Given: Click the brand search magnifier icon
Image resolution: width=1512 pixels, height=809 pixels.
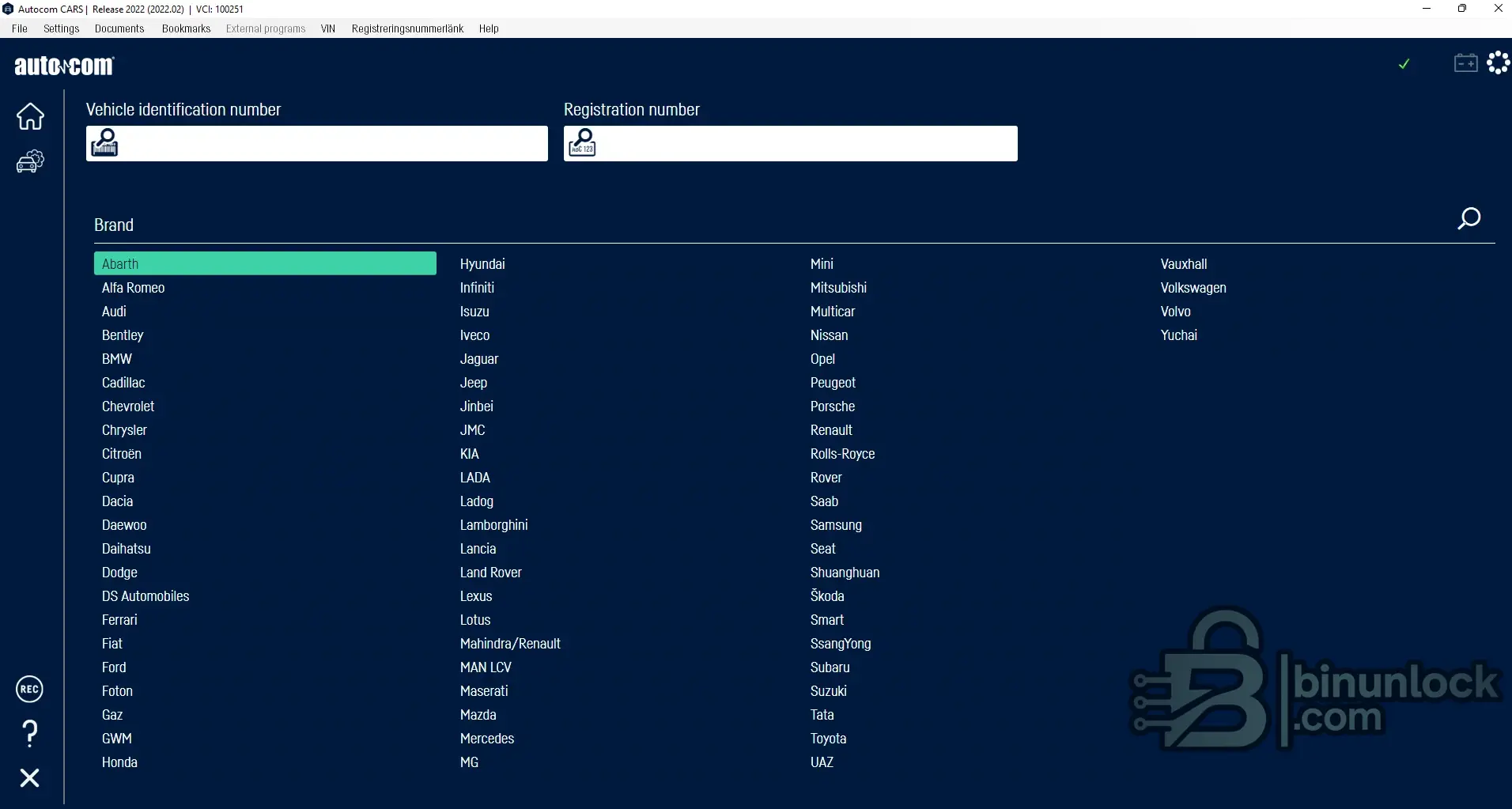Looking at the screenshot, I should [1469, 218].
